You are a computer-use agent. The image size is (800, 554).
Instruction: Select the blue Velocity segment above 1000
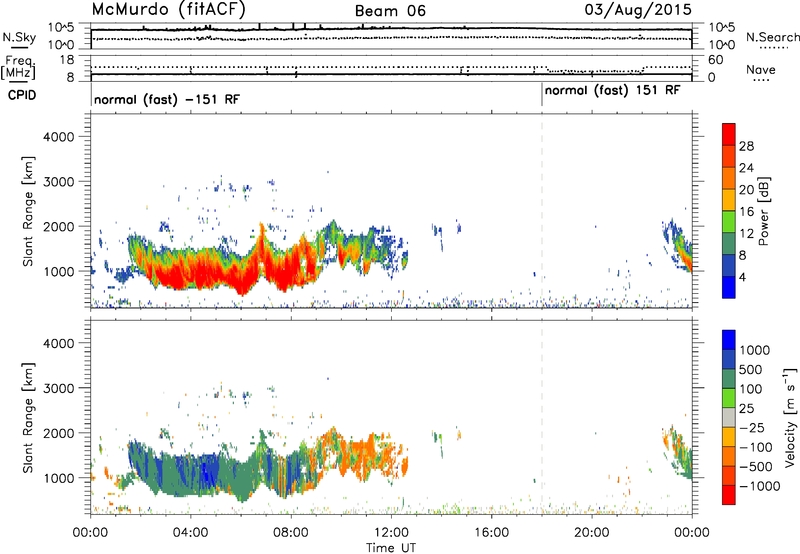(729, 340)
